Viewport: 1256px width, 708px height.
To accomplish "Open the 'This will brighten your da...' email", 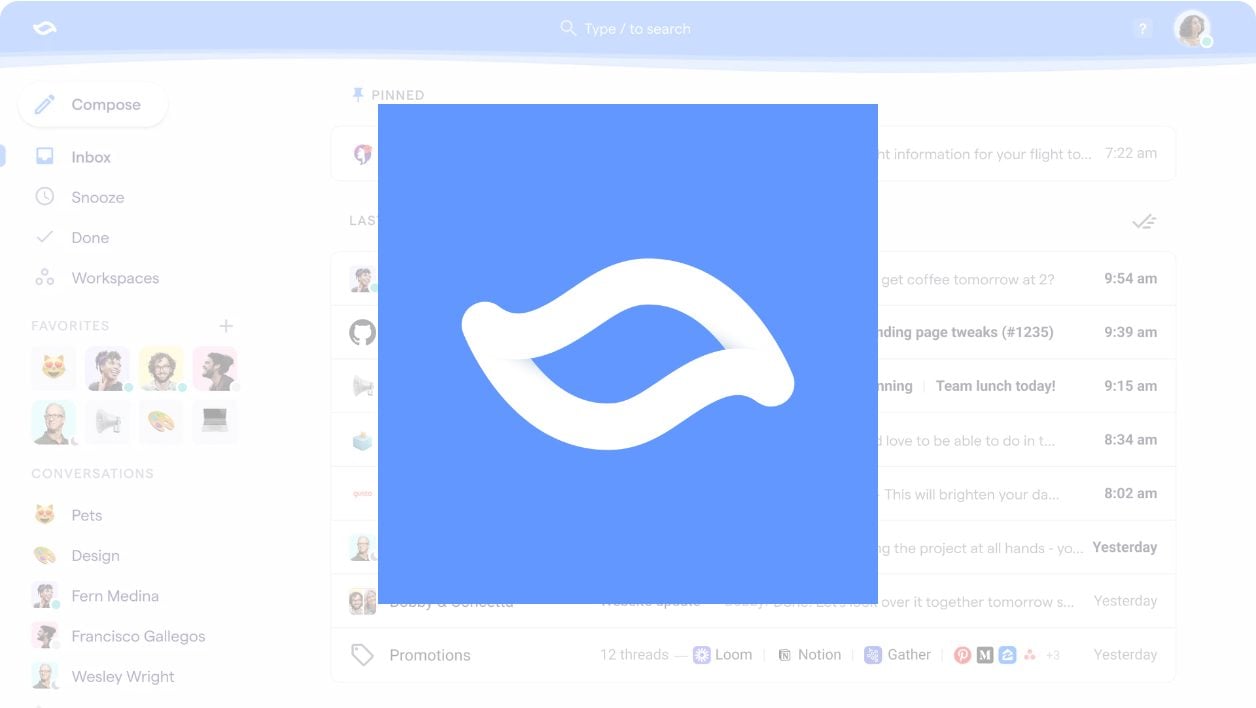I will 753,494.
